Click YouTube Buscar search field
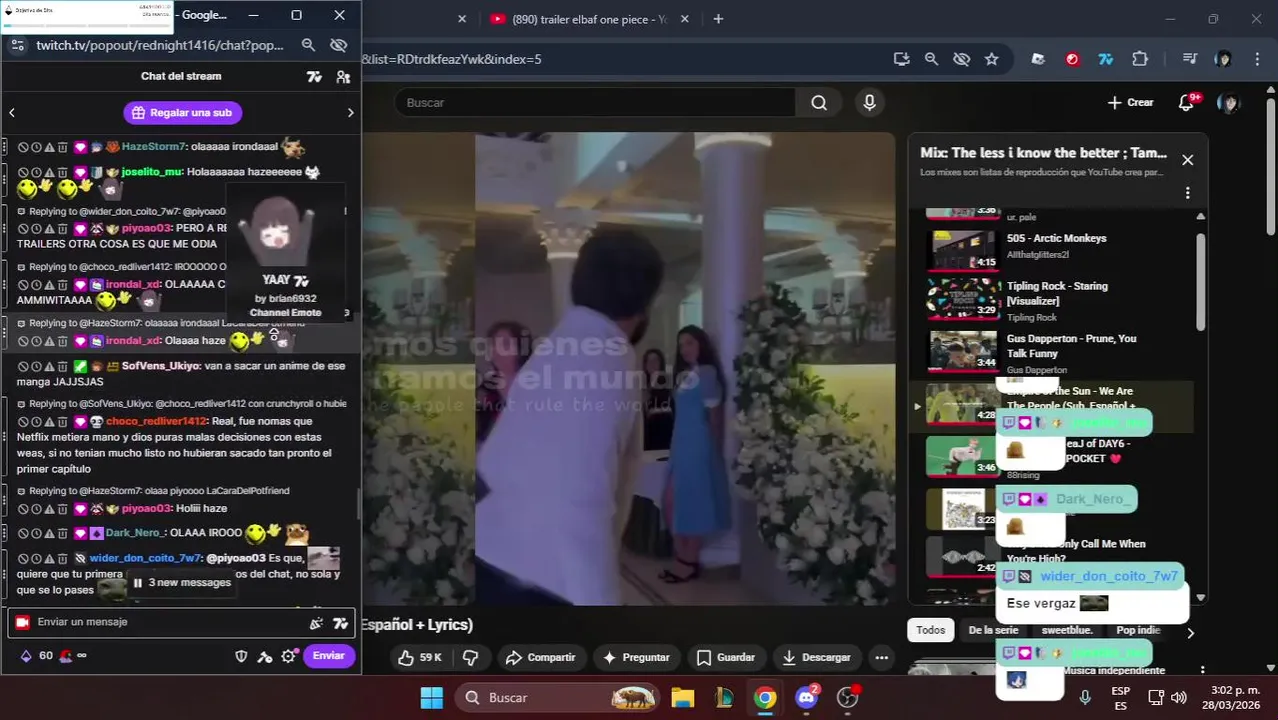 (x=595, y=102)
